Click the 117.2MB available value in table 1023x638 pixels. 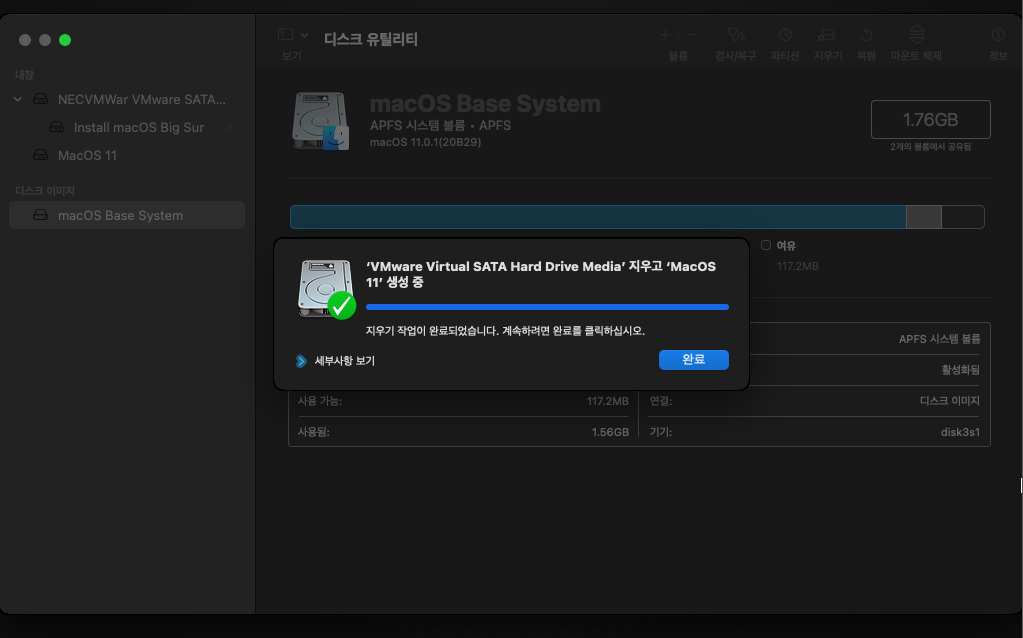[x=607, y=401]
